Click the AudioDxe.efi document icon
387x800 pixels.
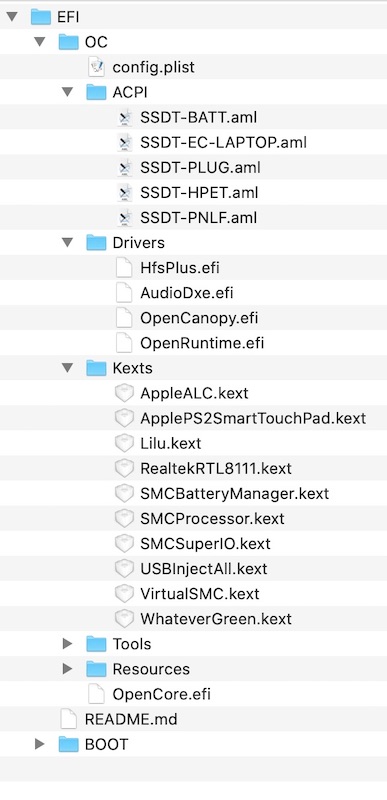pyautogui.click(x=124, y=292)
